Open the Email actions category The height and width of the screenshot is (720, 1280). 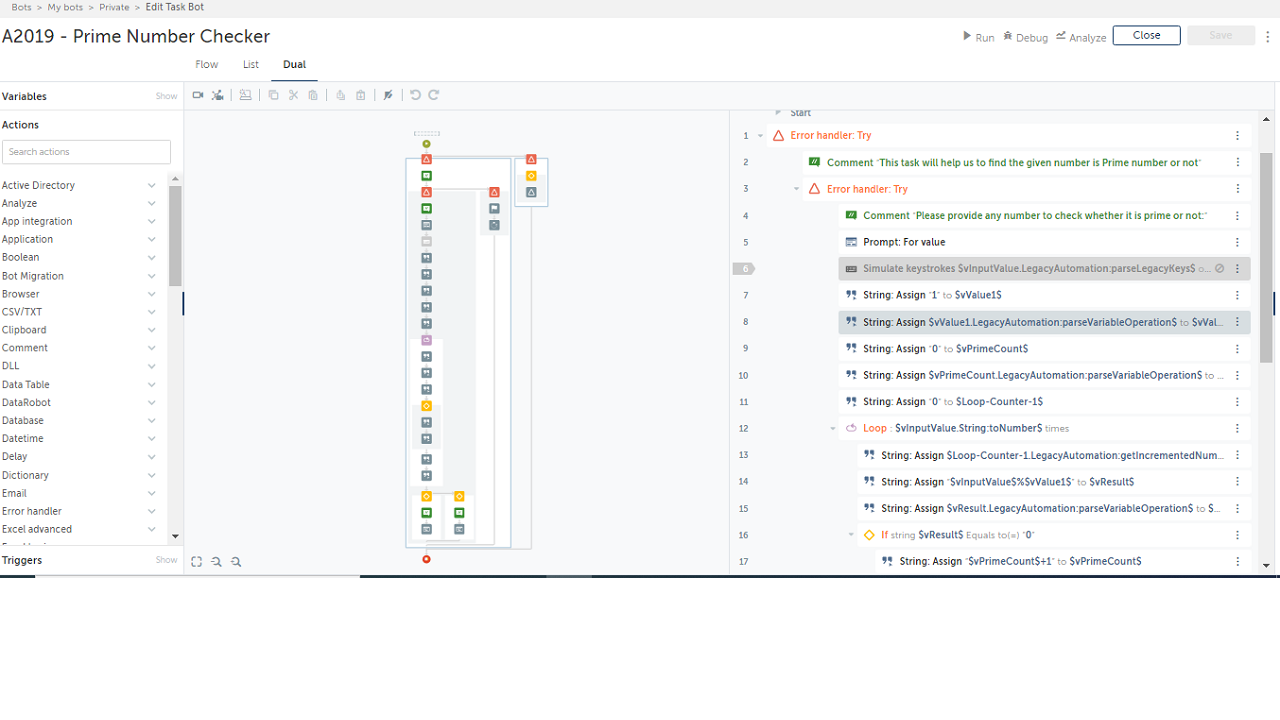click(79, 493)
